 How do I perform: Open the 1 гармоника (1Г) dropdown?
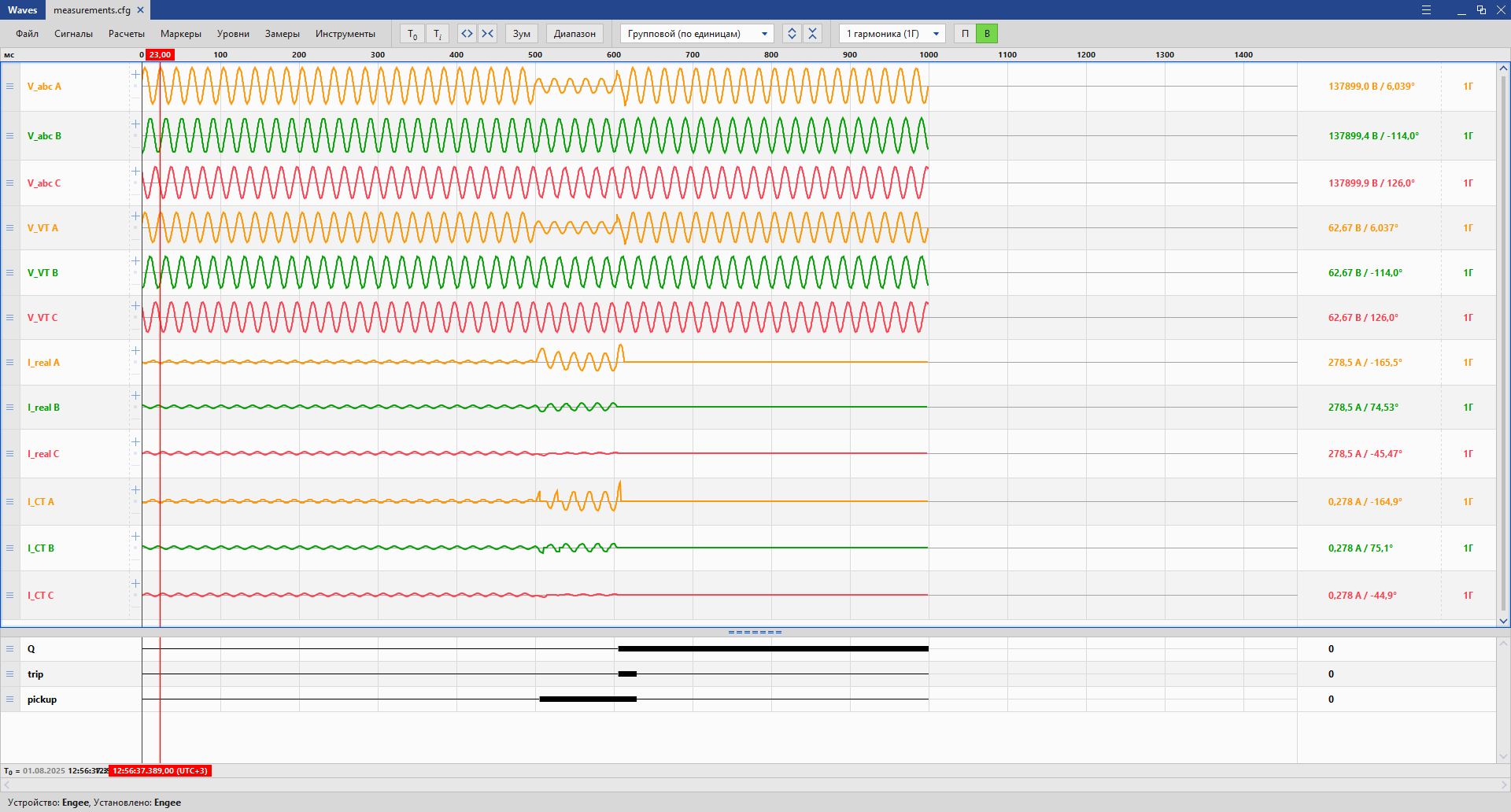pyautogui.click(x=891, y=33)
